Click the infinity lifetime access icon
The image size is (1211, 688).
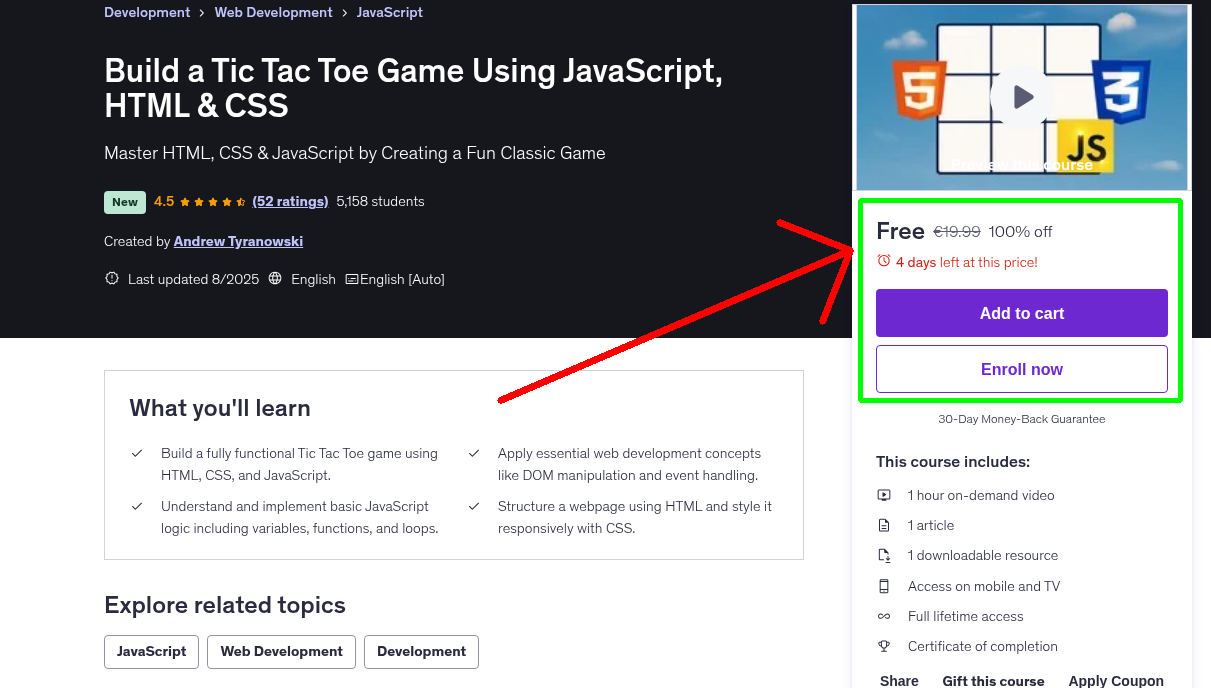[884, 616]
